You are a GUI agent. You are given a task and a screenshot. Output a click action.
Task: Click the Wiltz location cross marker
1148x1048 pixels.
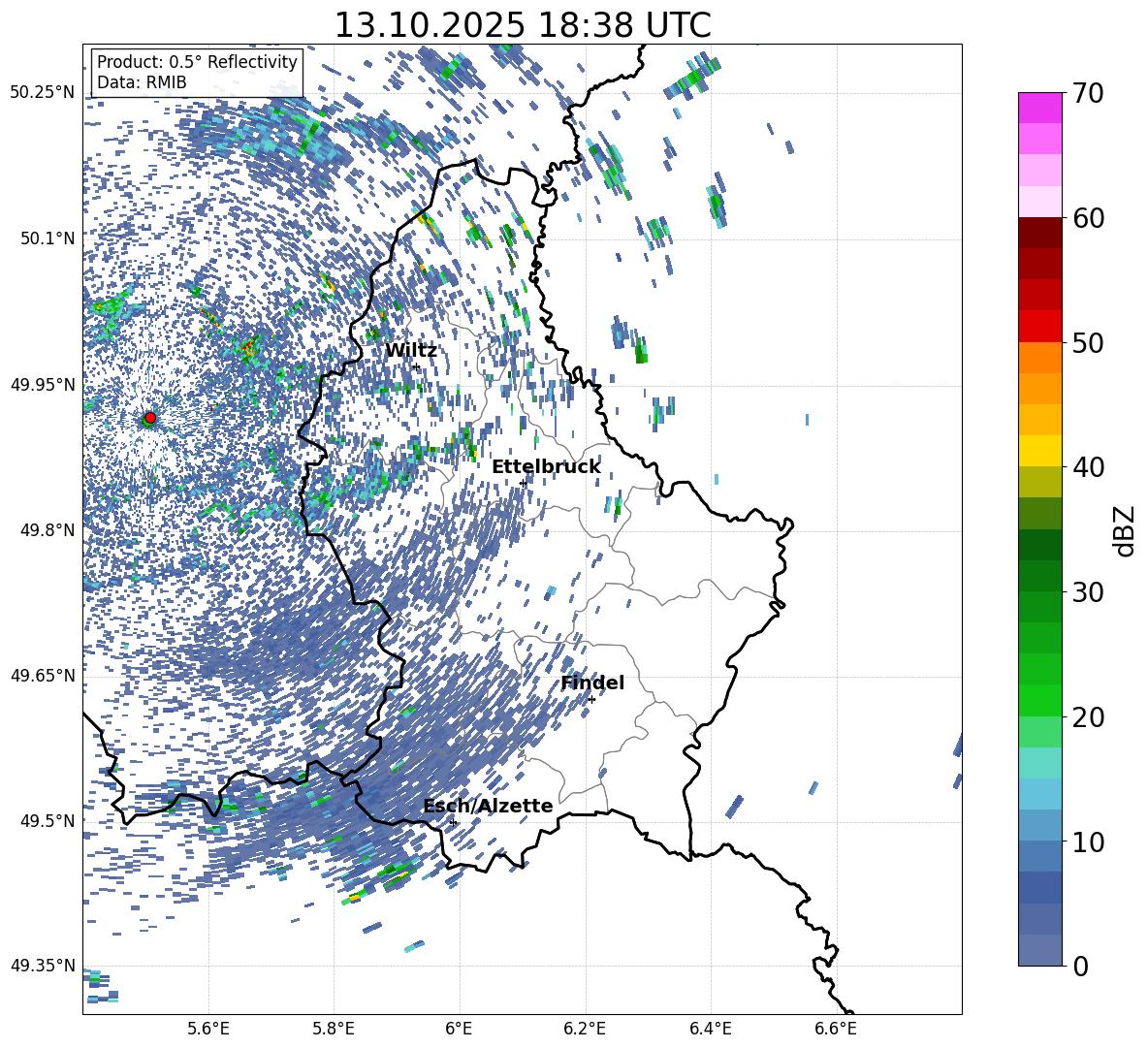click(x=417, y=366)
